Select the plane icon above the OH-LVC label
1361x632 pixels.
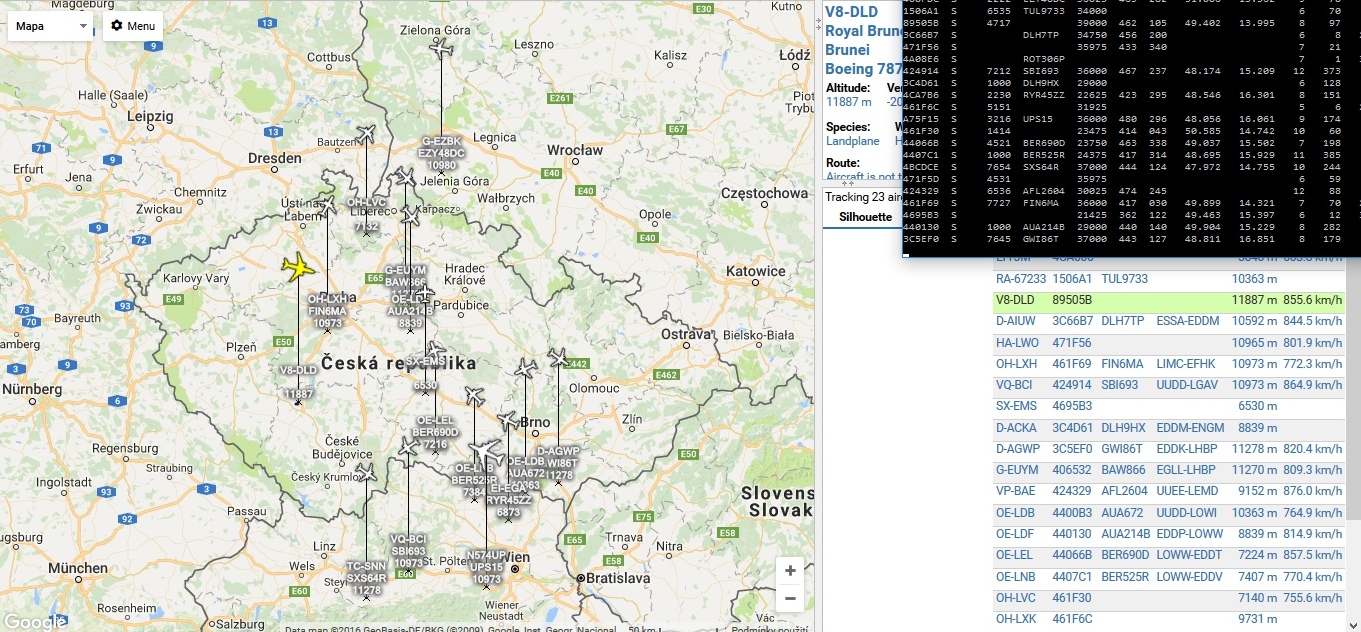pyautogui.click(x=366, y=134)
